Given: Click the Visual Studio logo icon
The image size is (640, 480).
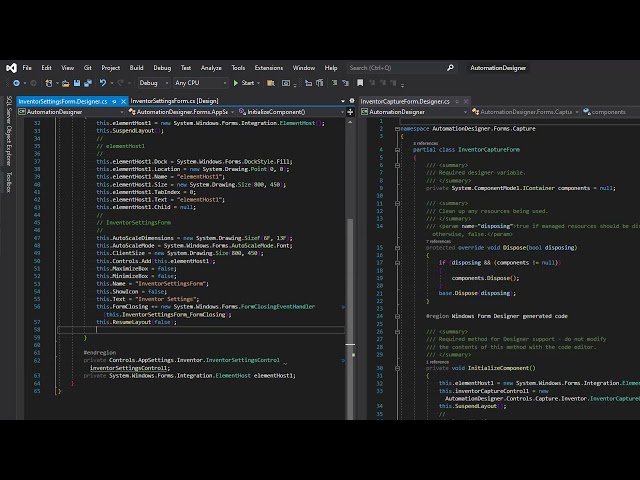Looking at the screenshot, I should (11, 68).
